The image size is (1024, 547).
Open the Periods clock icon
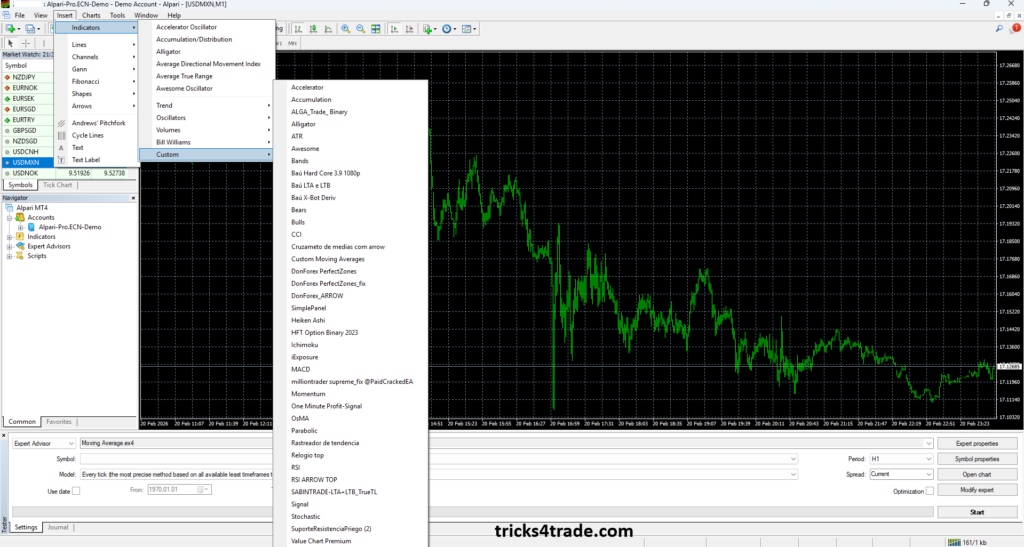[x=447, y=29]
